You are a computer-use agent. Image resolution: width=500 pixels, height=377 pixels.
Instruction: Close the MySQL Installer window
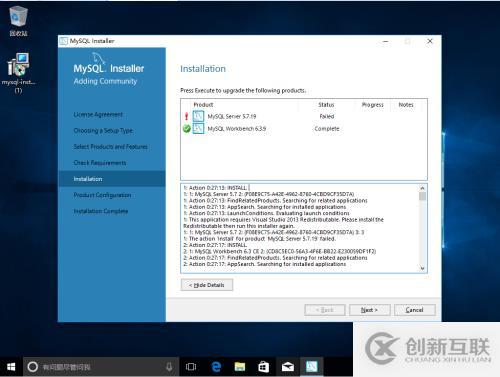(x=430, y=41)
